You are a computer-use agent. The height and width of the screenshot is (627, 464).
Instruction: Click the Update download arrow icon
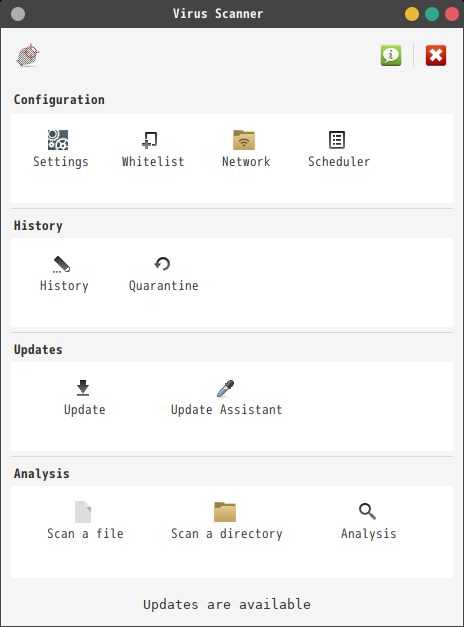point(83,388)
